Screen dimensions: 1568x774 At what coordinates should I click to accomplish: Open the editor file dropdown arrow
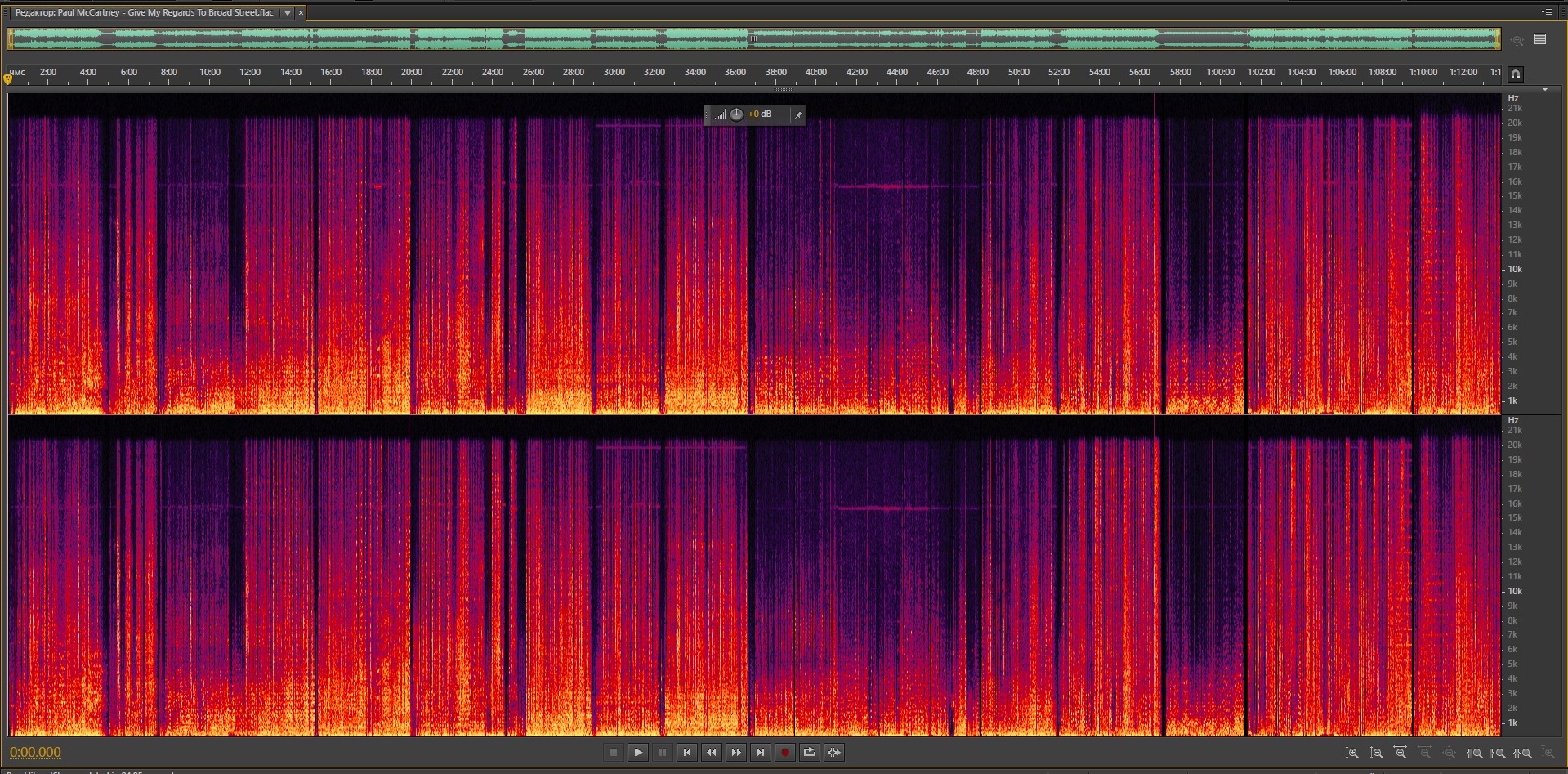click(287, 13)
